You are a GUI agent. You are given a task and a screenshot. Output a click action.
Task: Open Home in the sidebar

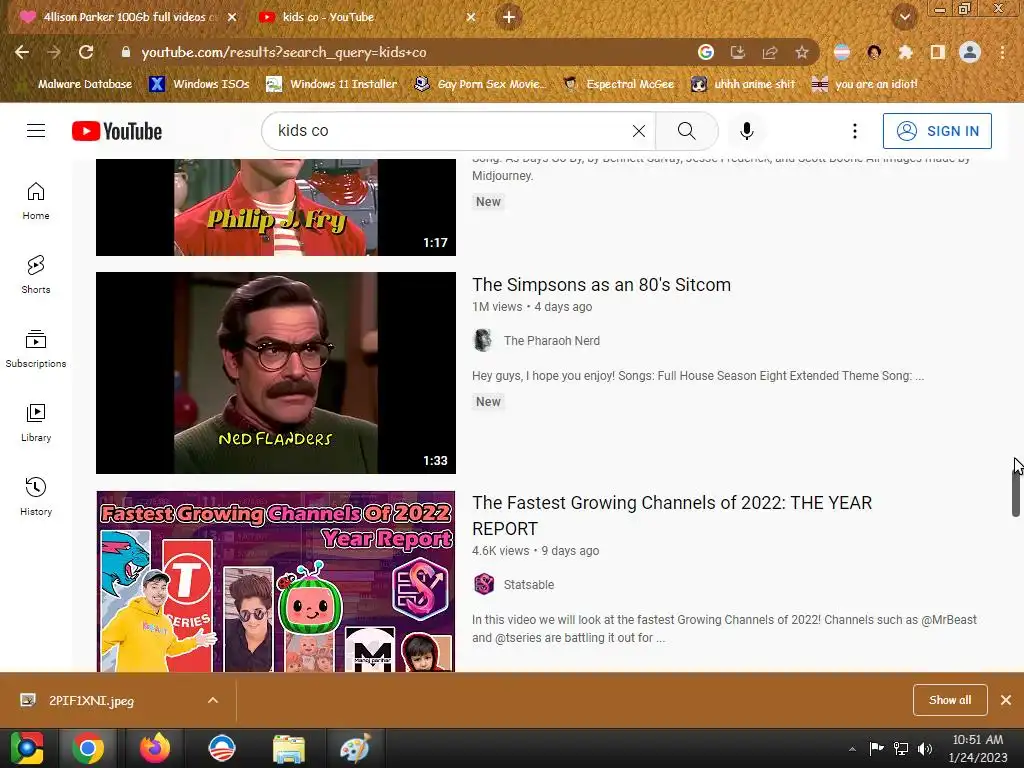click(x=36, y=200)
